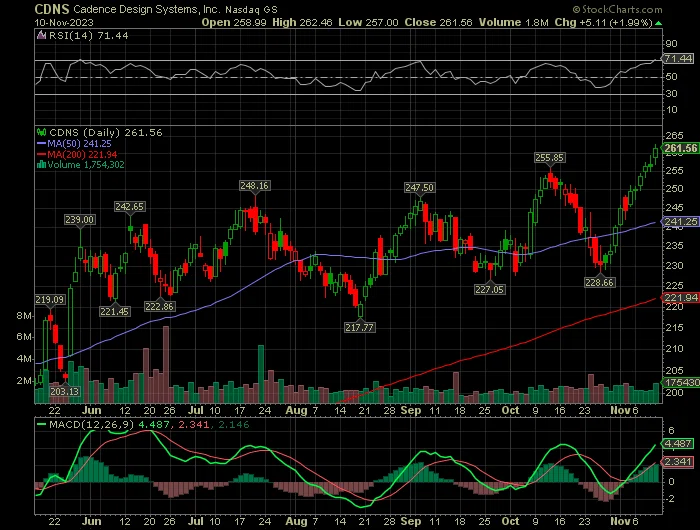Click the 219.09 price label
Viewport: 700px width, 530px height.
(50, 300)
